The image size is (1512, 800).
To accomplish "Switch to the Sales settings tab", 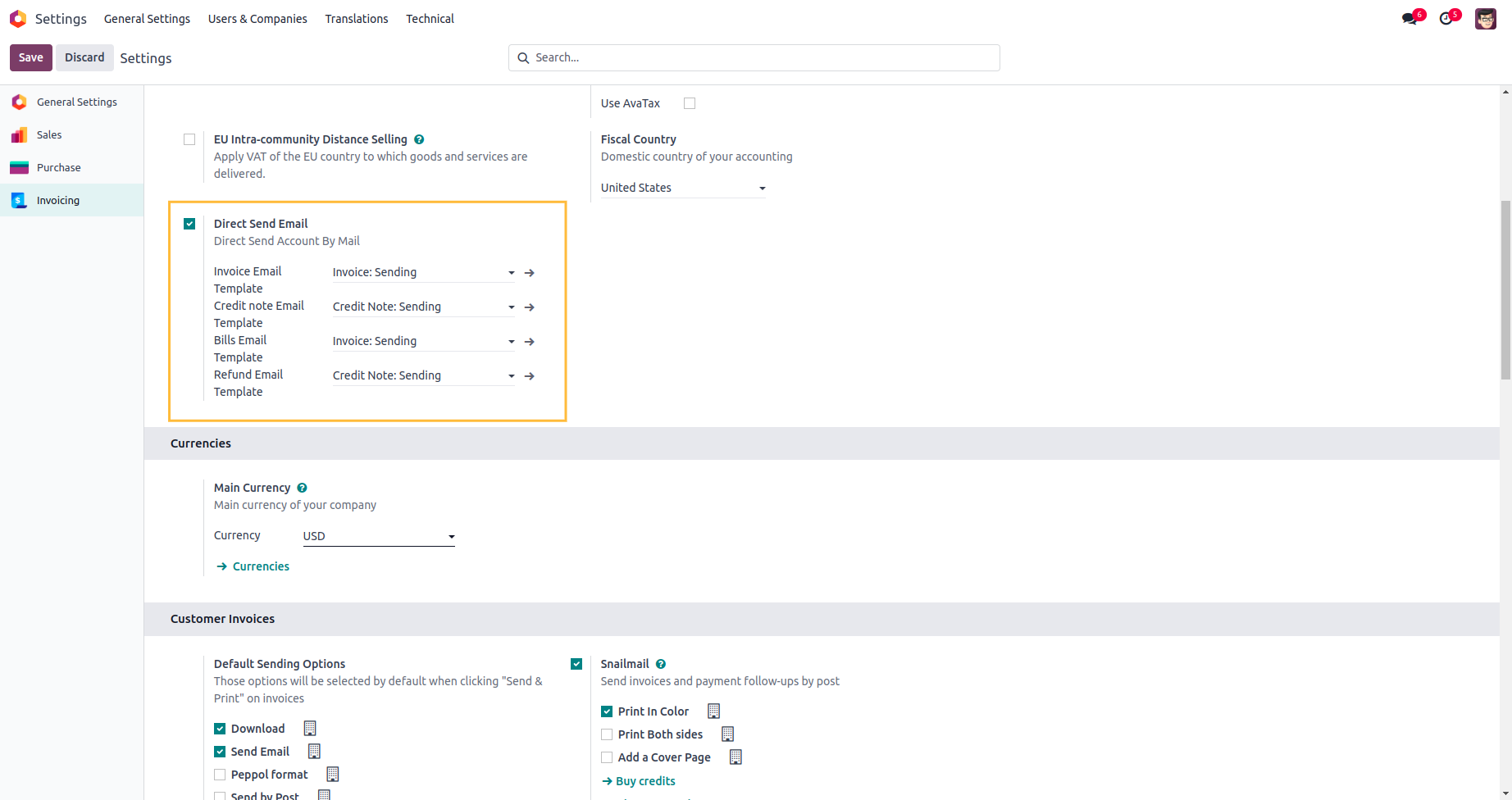I will [x=49, y=134].
